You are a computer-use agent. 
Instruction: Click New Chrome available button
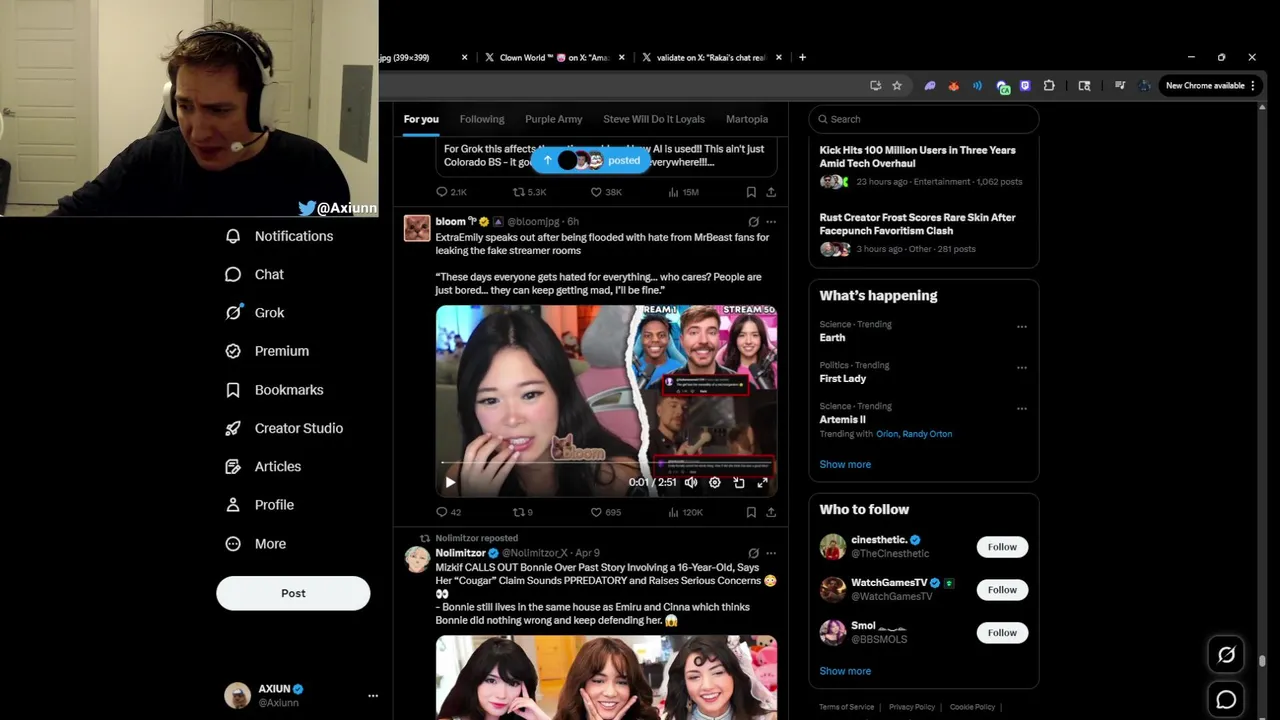(x=1211, y=86)
